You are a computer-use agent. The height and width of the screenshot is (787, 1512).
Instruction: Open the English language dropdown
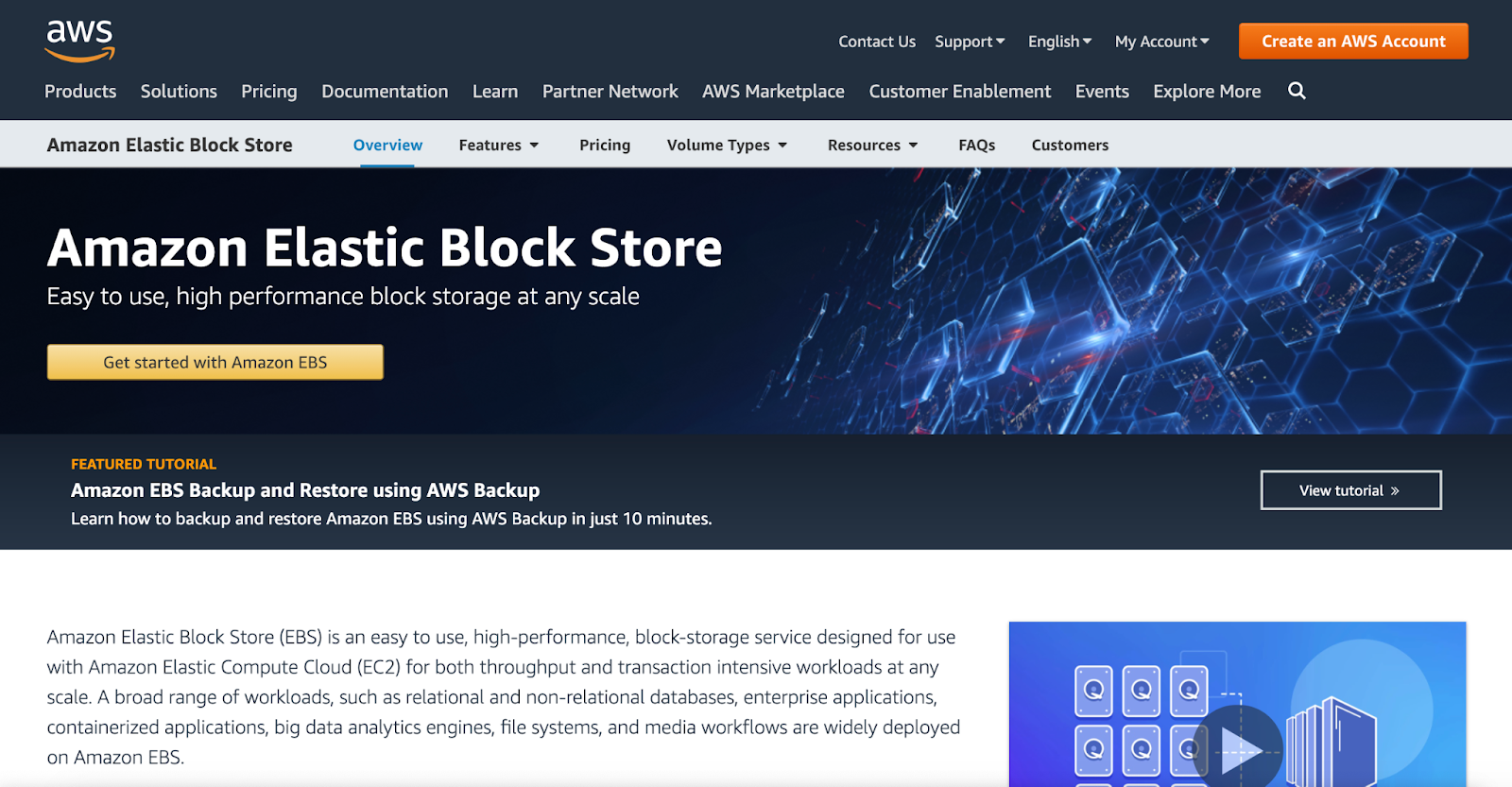point(1059,42)
